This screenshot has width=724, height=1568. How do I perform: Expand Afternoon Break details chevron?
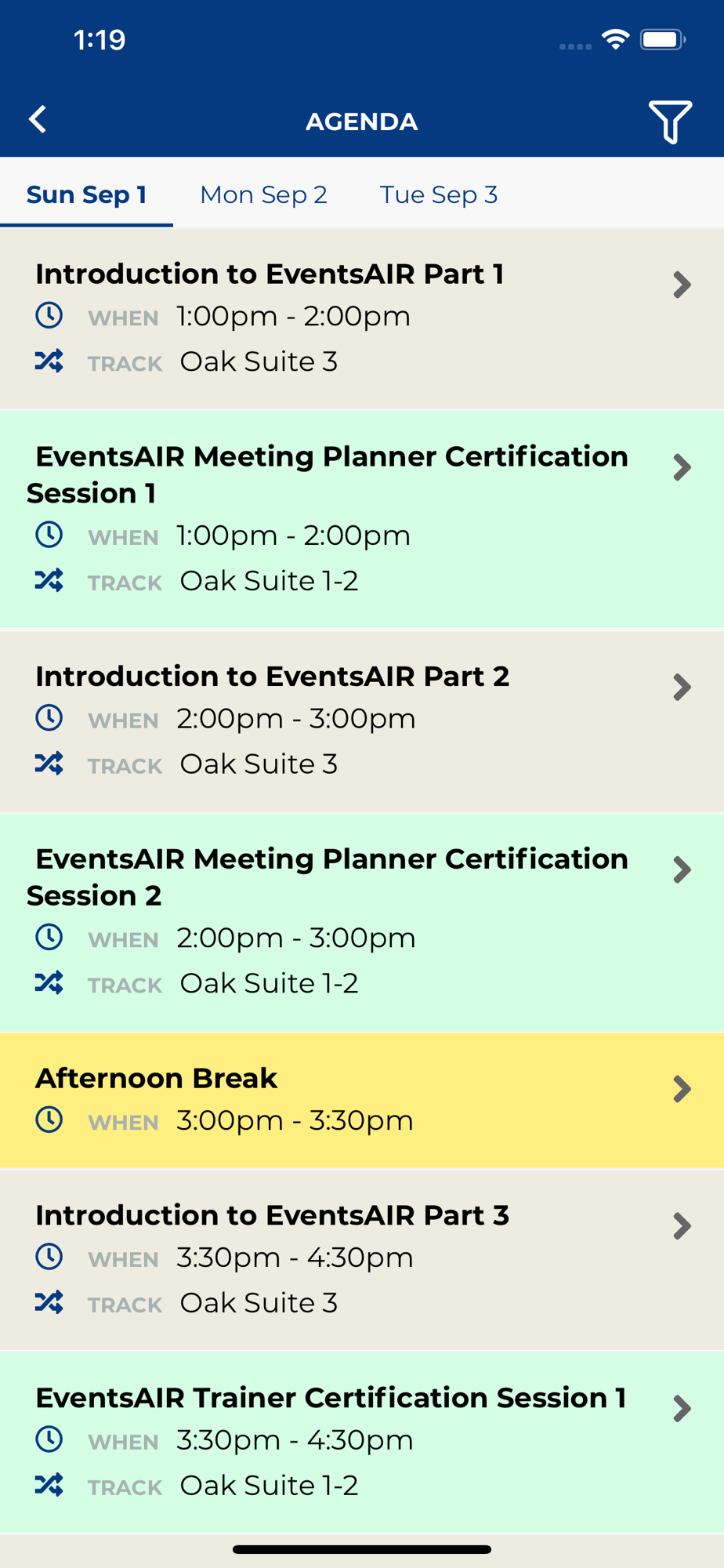pos(682,1089)
